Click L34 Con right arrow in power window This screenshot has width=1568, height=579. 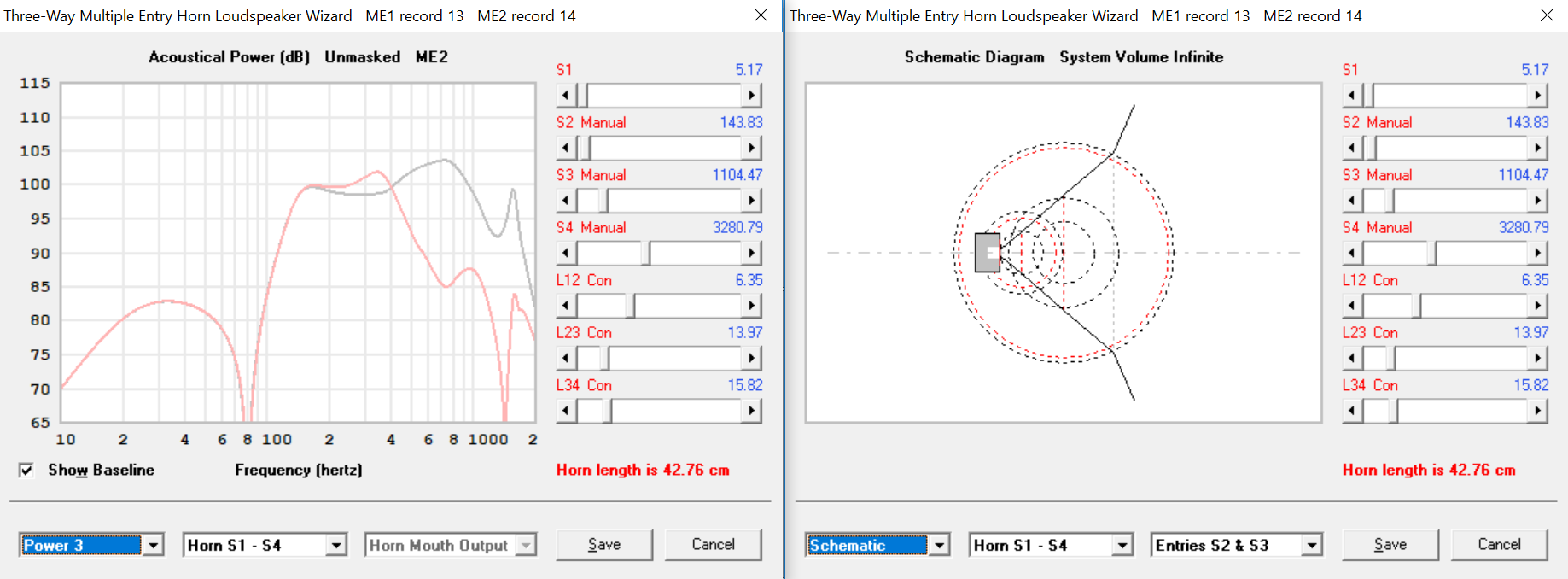751,411
